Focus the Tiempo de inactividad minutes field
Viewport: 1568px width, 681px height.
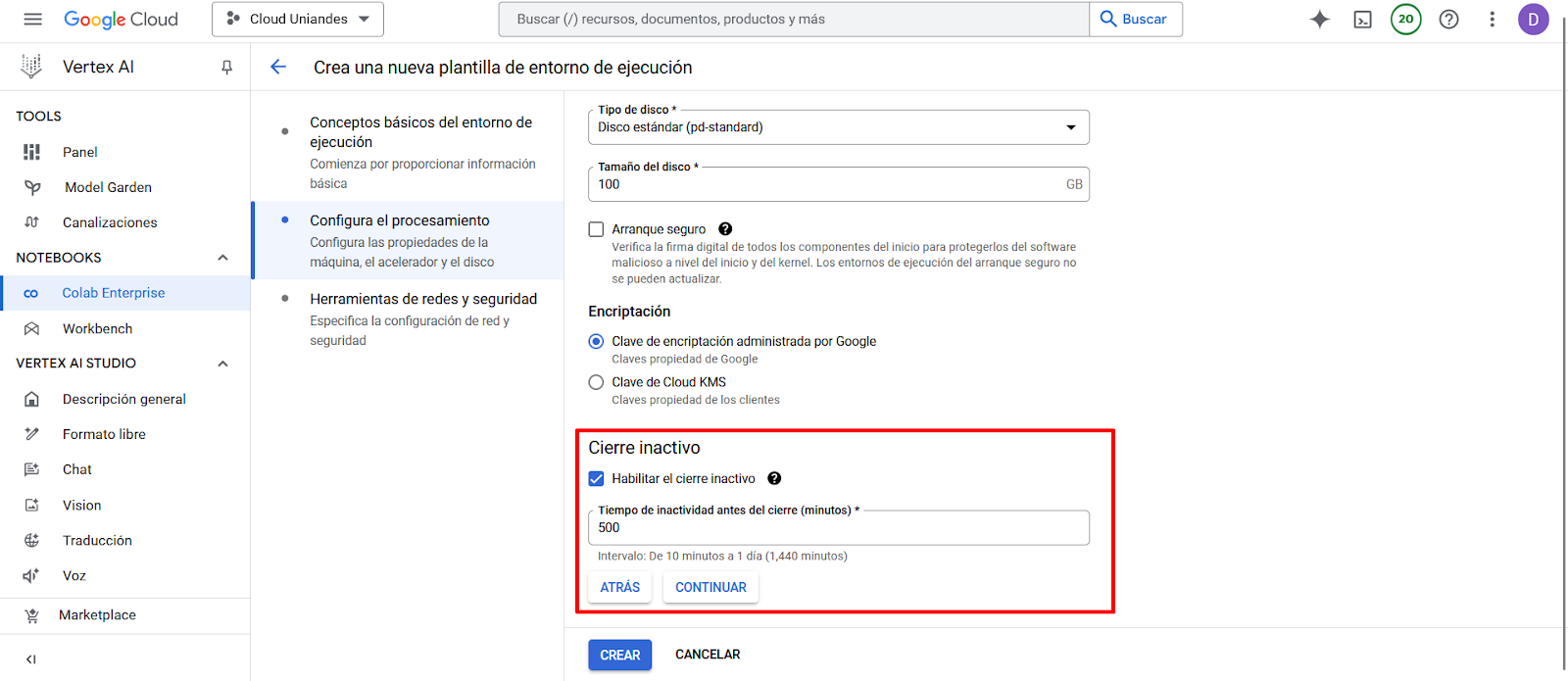click(x=839, y=528)
